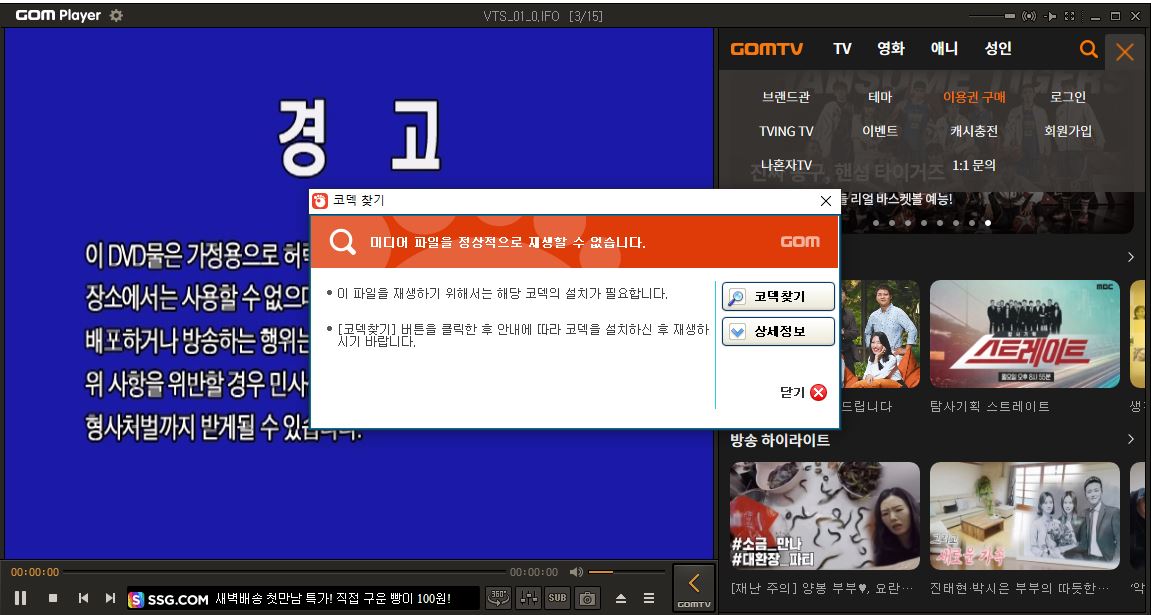
Task: Open the TV tab in GOMTV
Action: pos(842,48)
